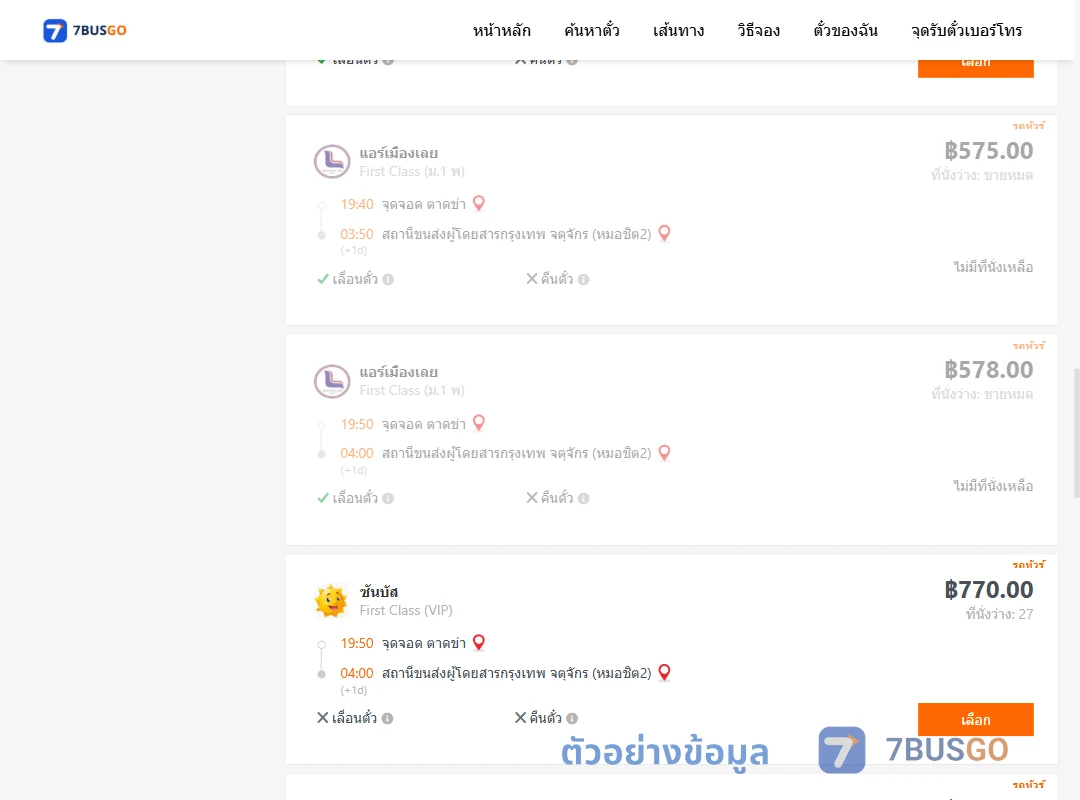The image size is (1080, 800).
Task: Open เส้นทาง menu item
Action: click(x=678, y=30)
